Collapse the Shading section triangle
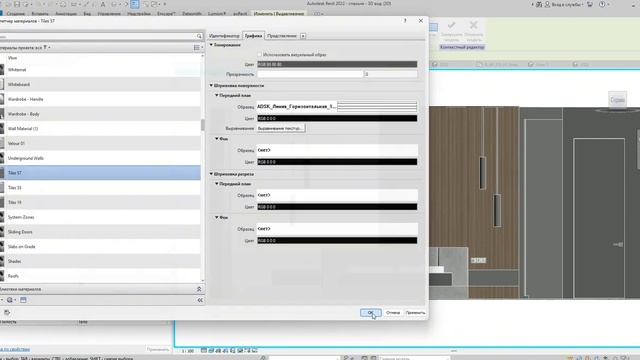Viewport: 640px width, 360px height. pos(211,45)
